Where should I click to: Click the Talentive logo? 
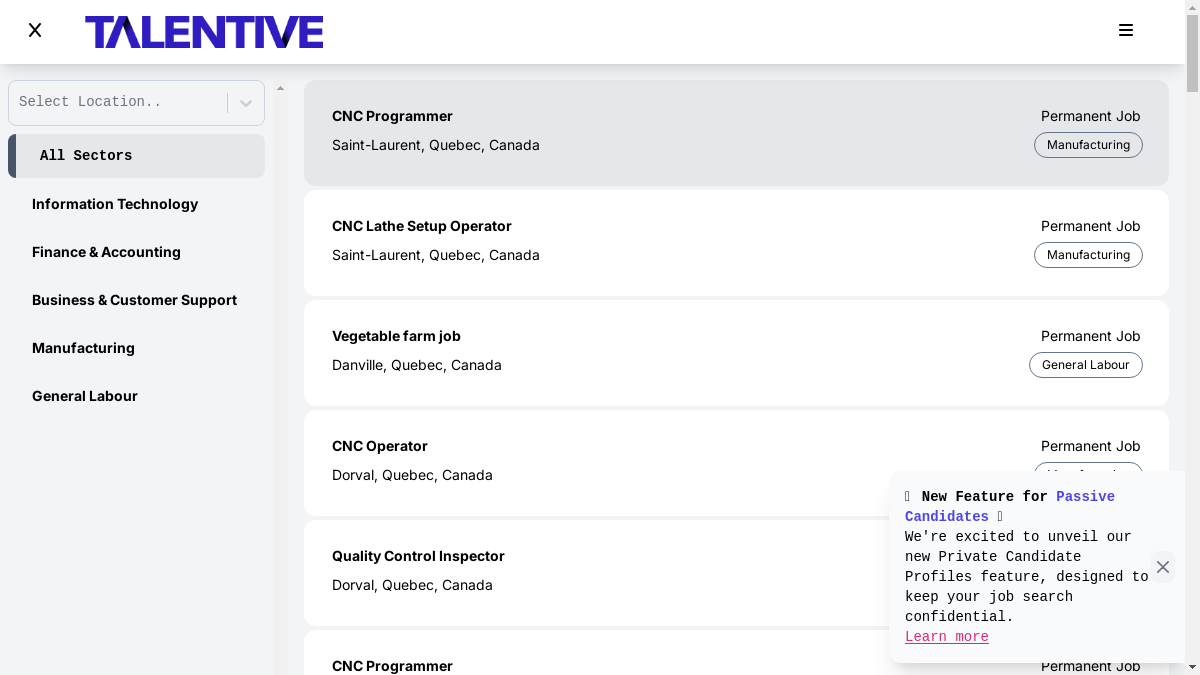[204, 32]
